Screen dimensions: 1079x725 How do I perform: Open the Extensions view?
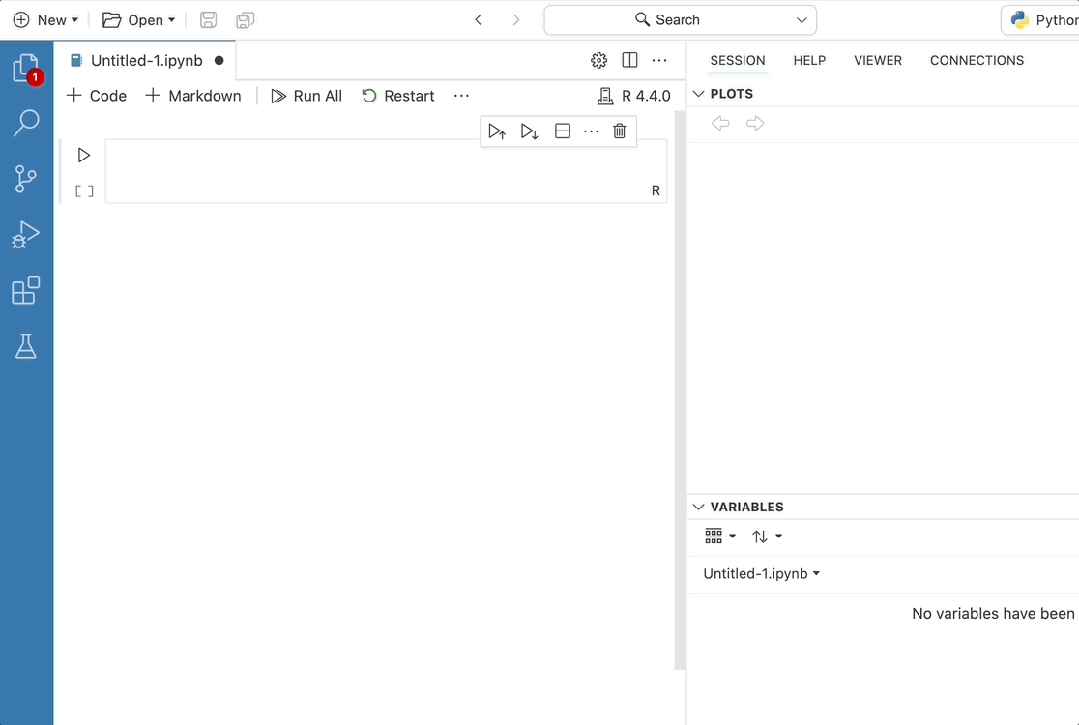point(26,290)
